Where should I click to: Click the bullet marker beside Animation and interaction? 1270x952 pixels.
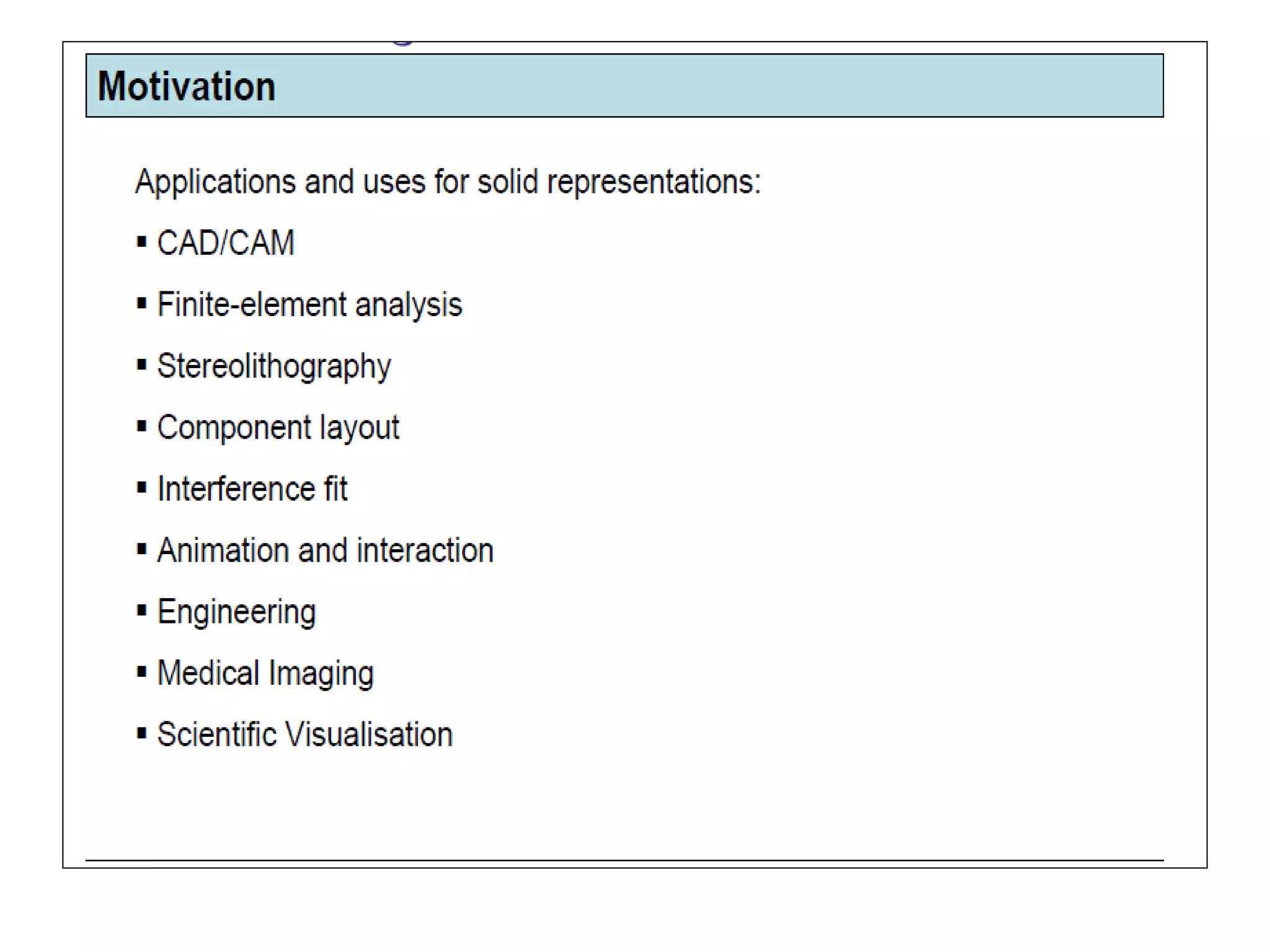tap(142, 549)
